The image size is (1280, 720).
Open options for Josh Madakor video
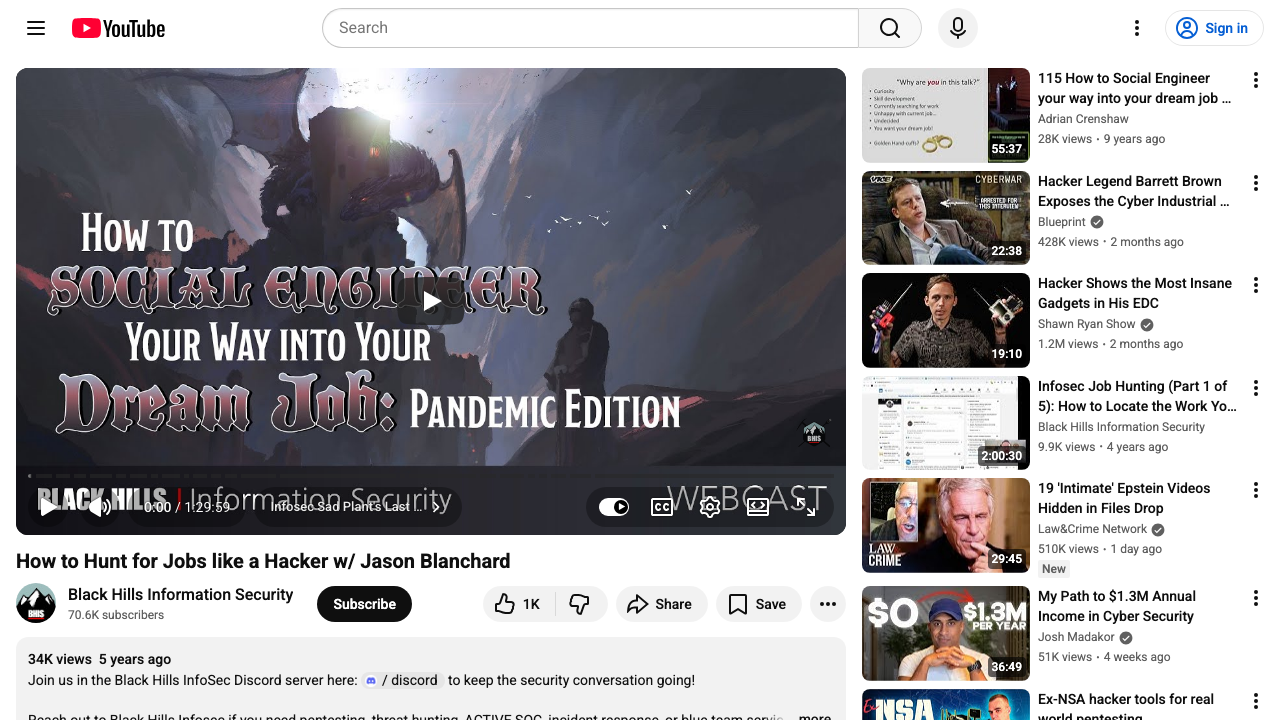tap(1256, 598)
